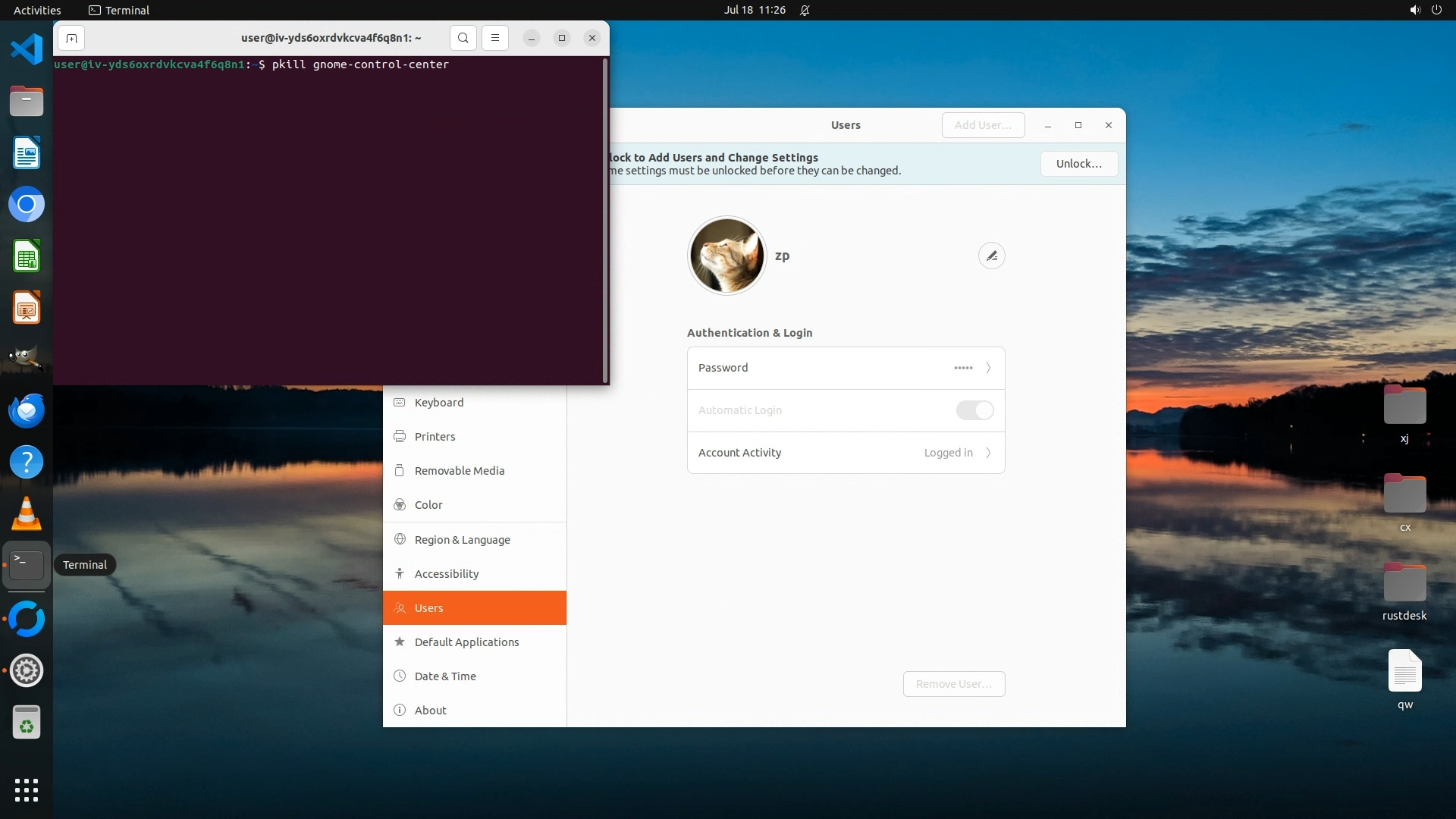Select Default Applications in sidebar
The height and width of the screenshot is (819, 1456).
tap(466, 642)
